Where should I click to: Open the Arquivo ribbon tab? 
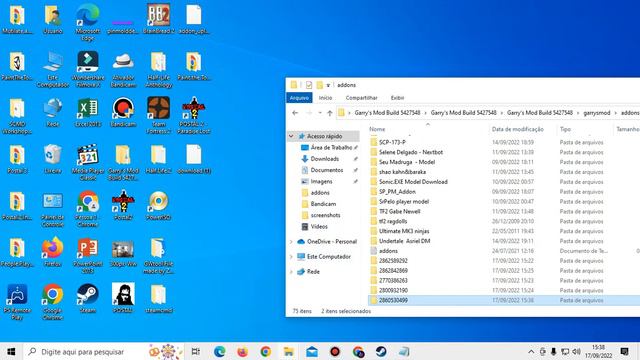(299, 98)
